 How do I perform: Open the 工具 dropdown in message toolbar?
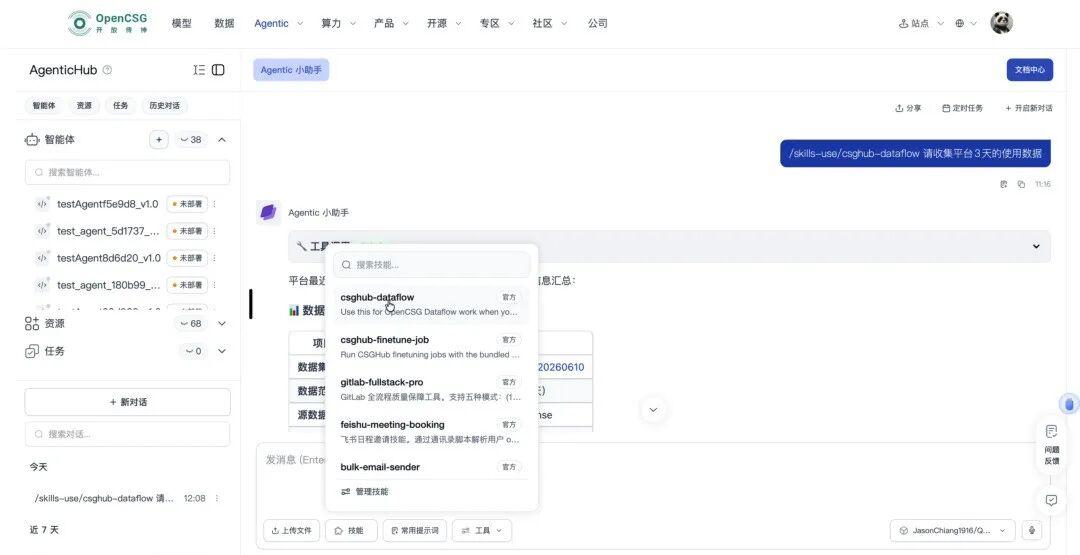(481, 530)
